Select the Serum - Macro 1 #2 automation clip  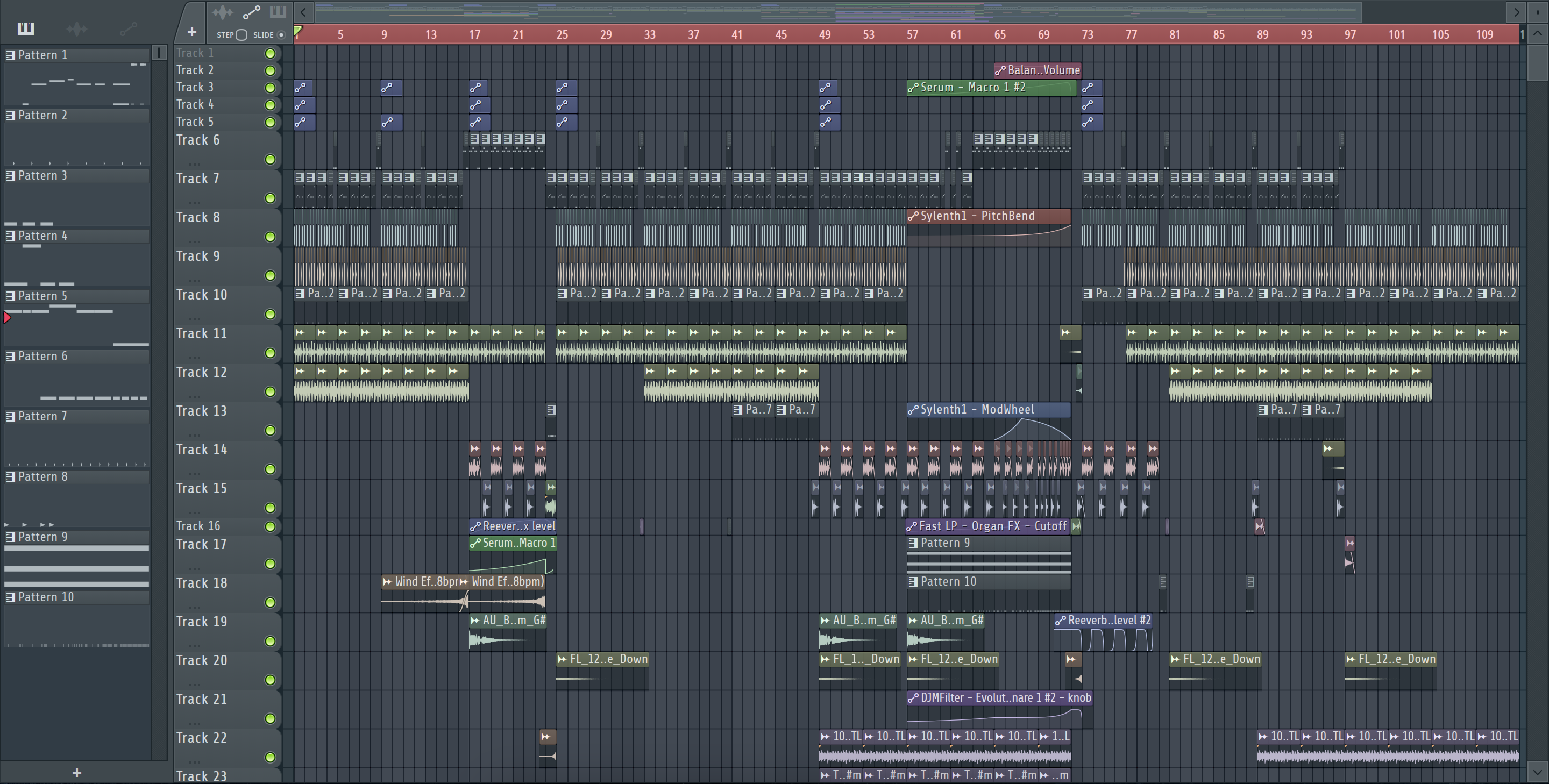[x=992, y=88]
